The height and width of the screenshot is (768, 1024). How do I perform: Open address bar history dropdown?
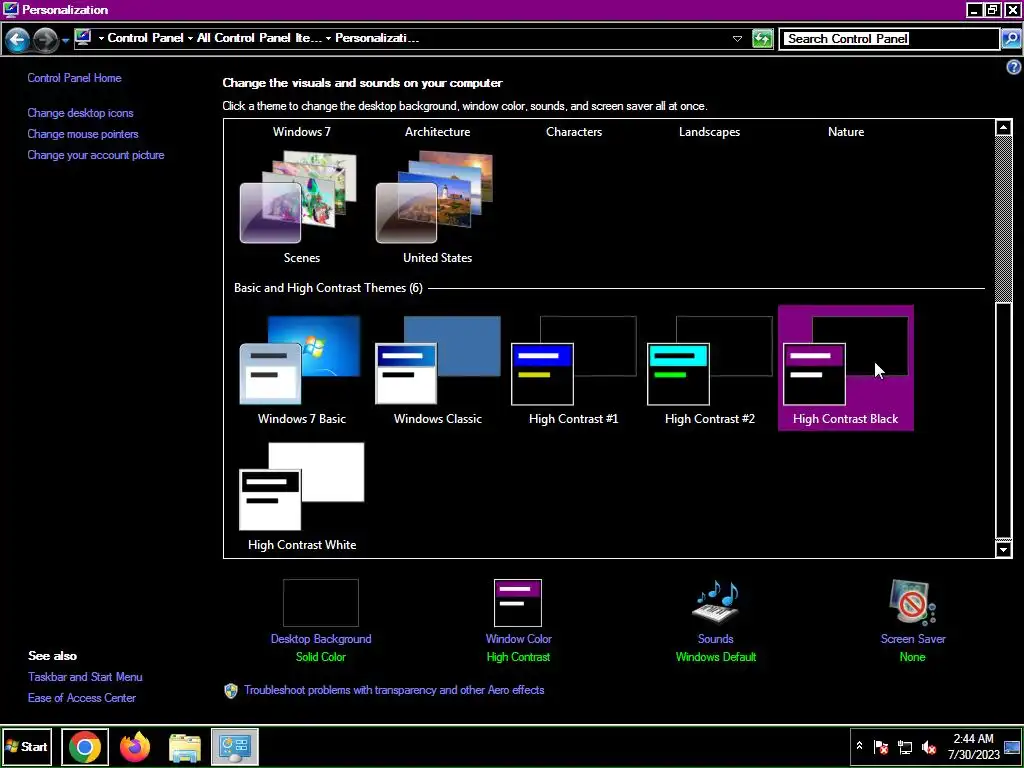(x=737, y=39)
